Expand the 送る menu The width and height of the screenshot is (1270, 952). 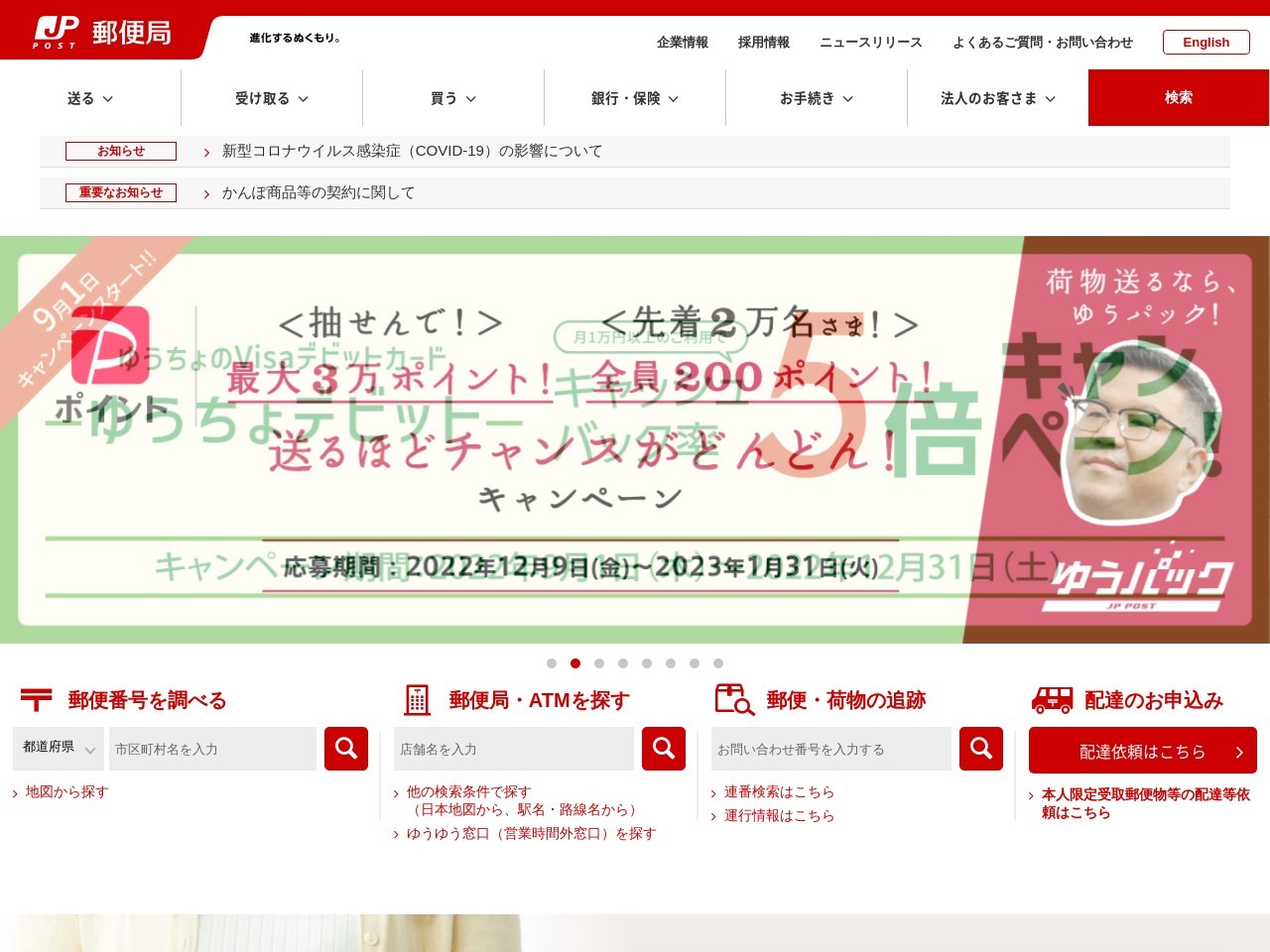(x=90, y=98)
